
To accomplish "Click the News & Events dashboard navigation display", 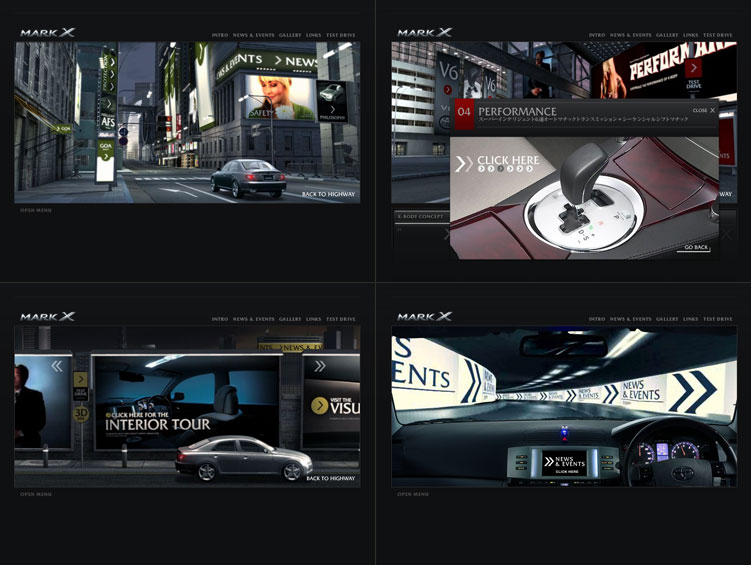I will click(x=564, y=463).
